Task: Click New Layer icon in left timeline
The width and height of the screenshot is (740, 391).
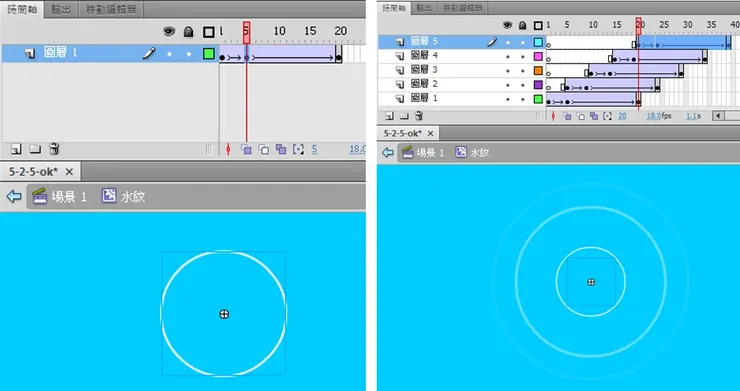Action: (x=17, y=150)
